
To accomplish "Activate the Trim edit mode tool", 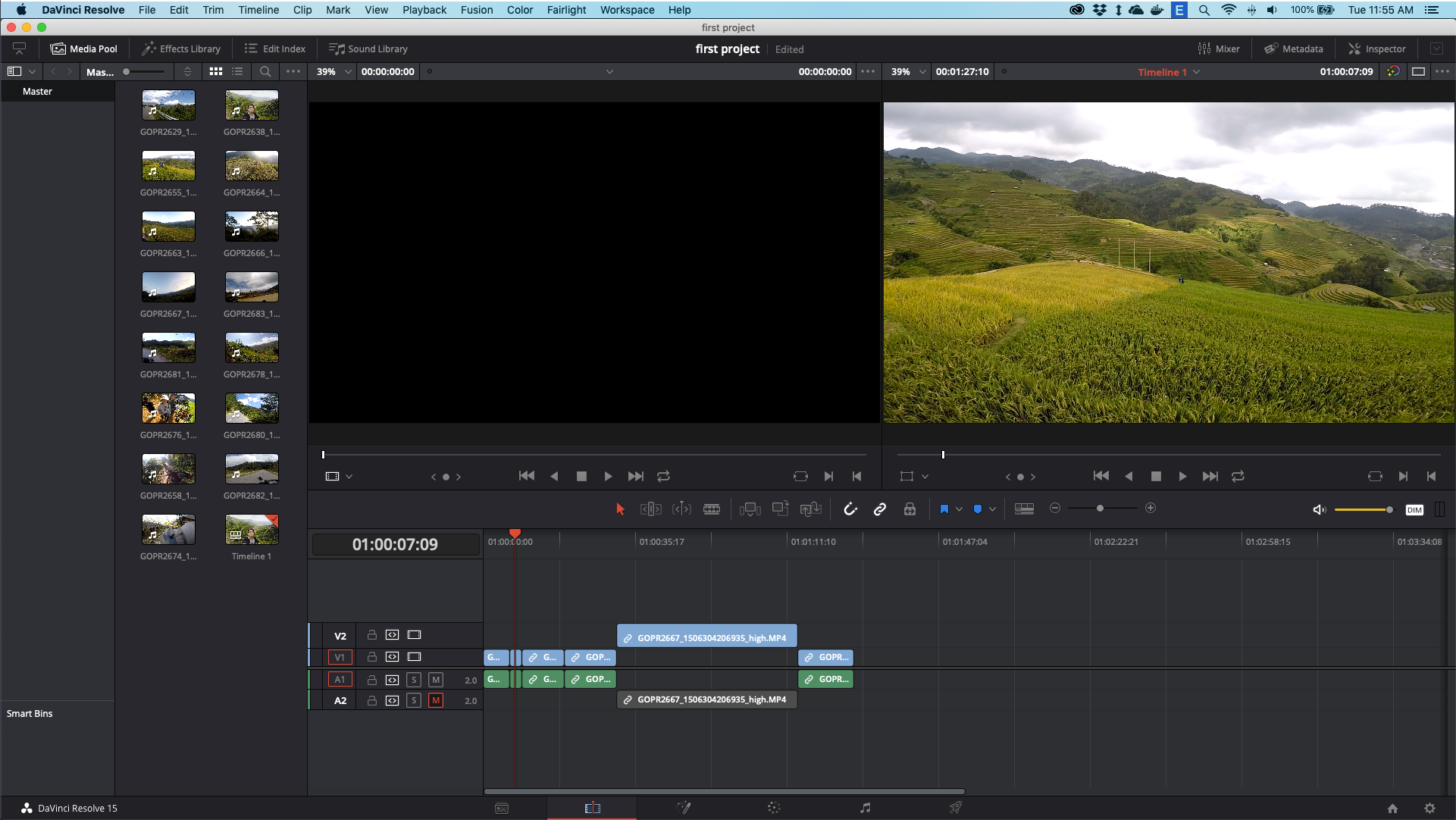I will (x=650, y=509).
